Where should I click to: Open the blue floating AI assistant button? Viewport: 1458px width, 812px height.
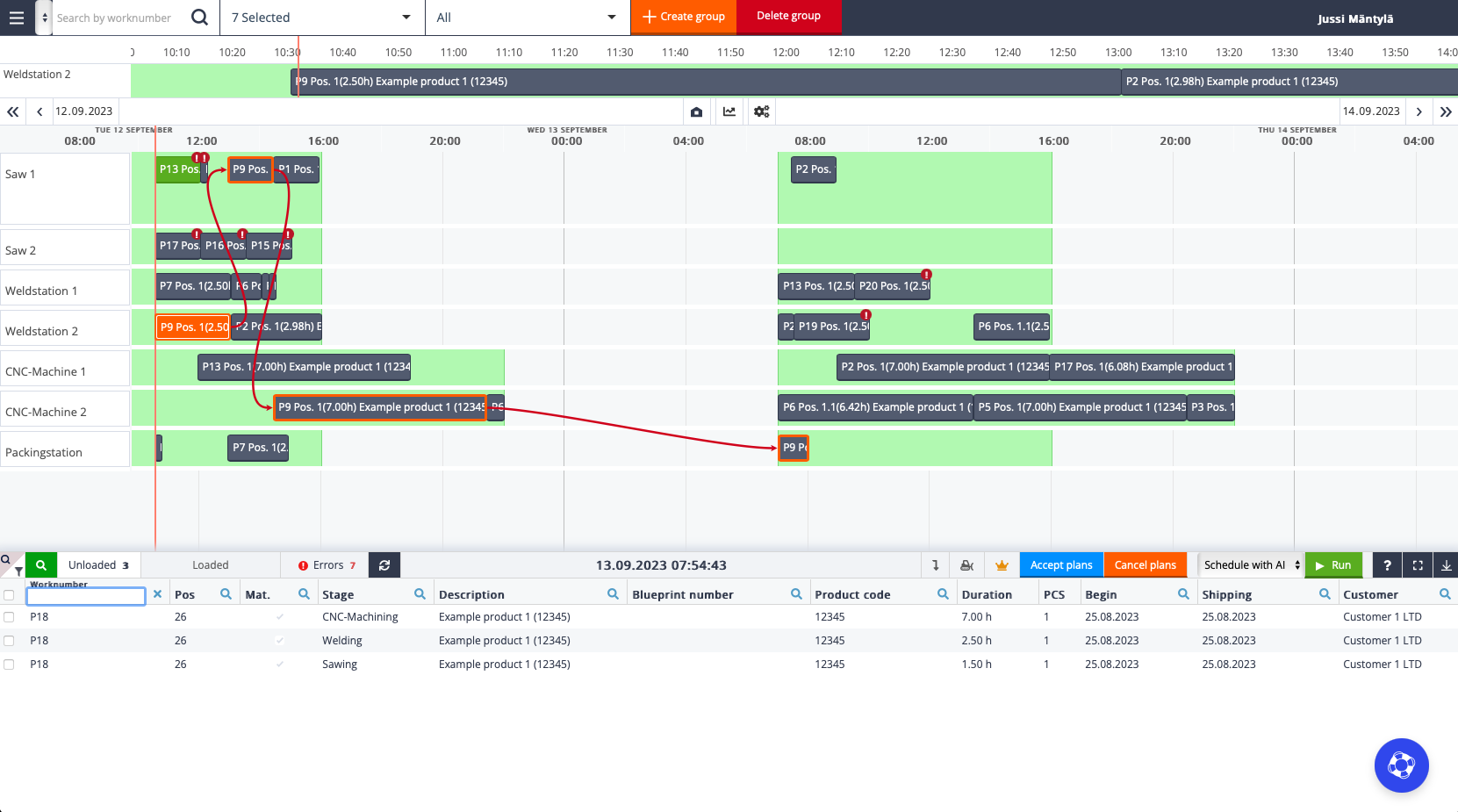(x=1402, y=765)
